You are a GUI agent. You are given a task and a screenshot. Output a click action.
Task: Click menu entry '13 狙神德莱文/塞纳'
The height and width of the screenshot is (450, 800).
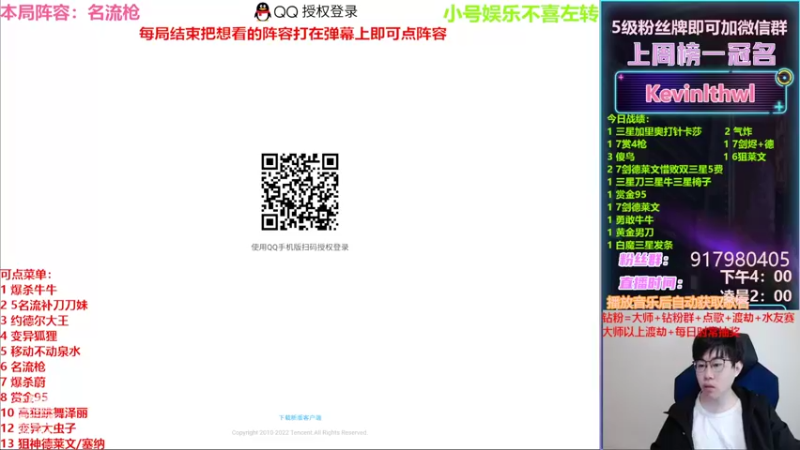pos(53,443)
